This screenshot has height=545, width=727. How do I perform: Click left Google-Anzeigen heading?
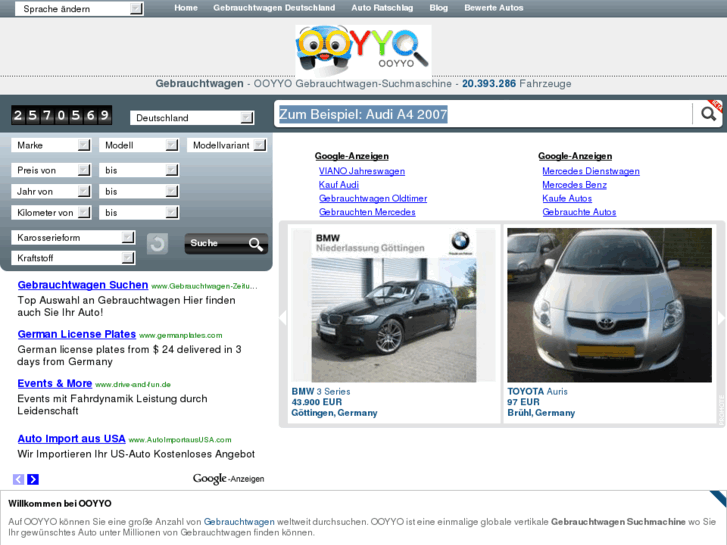(351, 156)
